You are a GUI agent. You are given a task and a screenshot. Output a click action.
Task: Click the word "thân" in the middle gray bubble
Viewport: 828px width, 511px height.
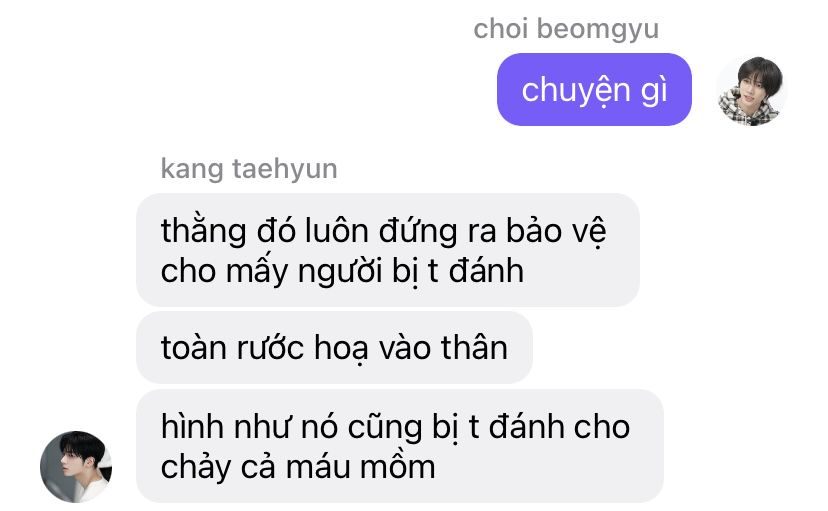(x=474, y=348)
